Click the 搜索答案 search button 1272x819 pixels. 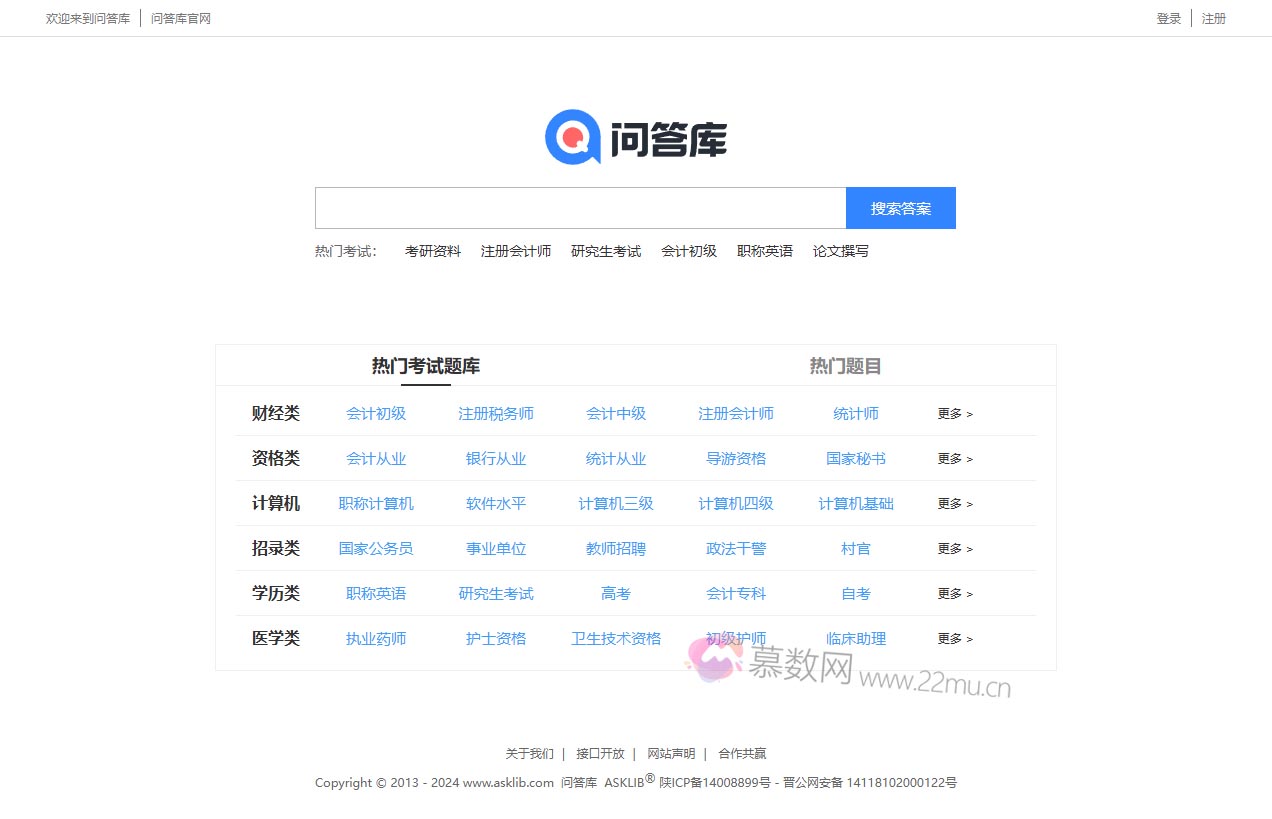click(901, 208)
